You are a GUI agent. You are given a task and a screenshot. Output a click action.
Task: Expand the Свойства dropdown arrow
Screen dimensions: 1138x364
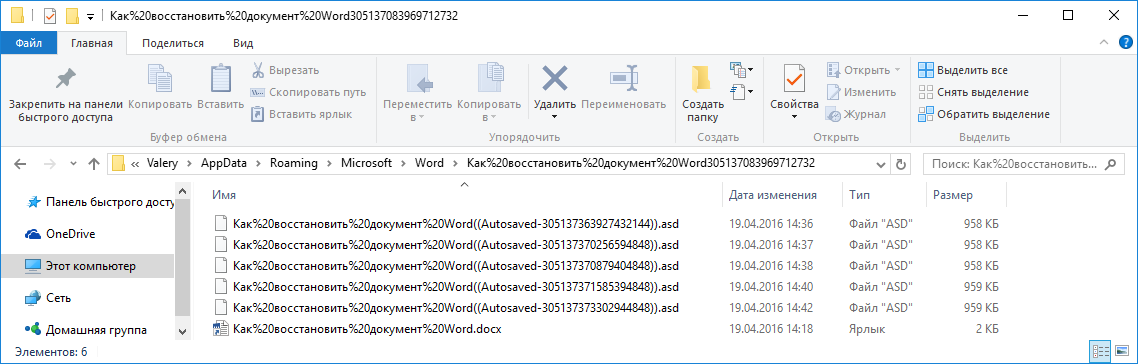(794, 117)
